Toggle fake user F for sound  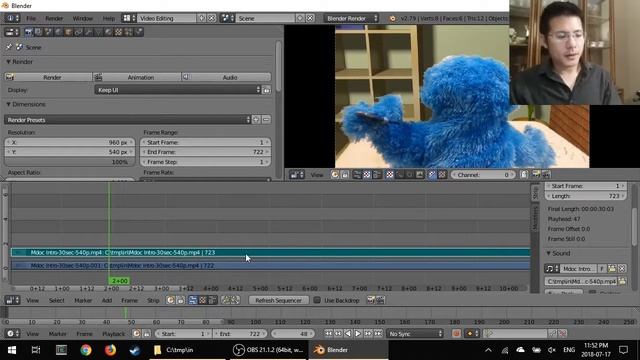(x=602, y=269)
